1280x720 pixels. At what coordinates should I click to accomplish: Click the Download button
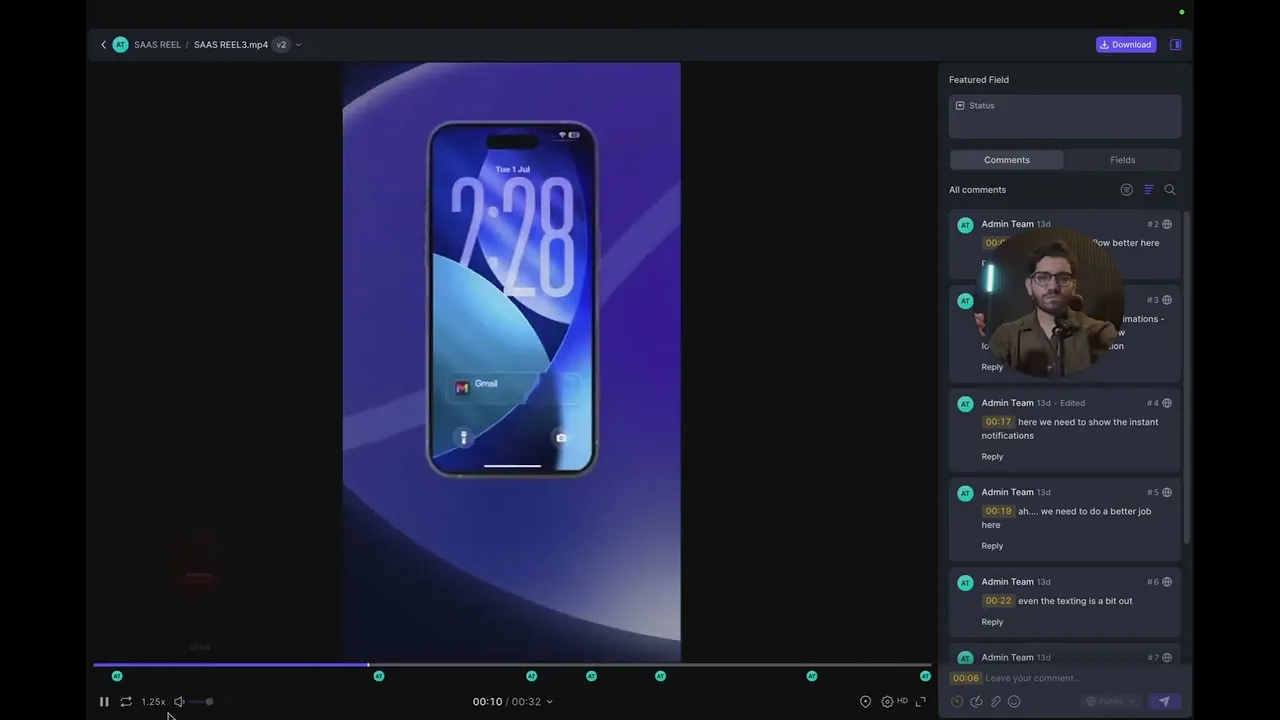[1126, 44]
